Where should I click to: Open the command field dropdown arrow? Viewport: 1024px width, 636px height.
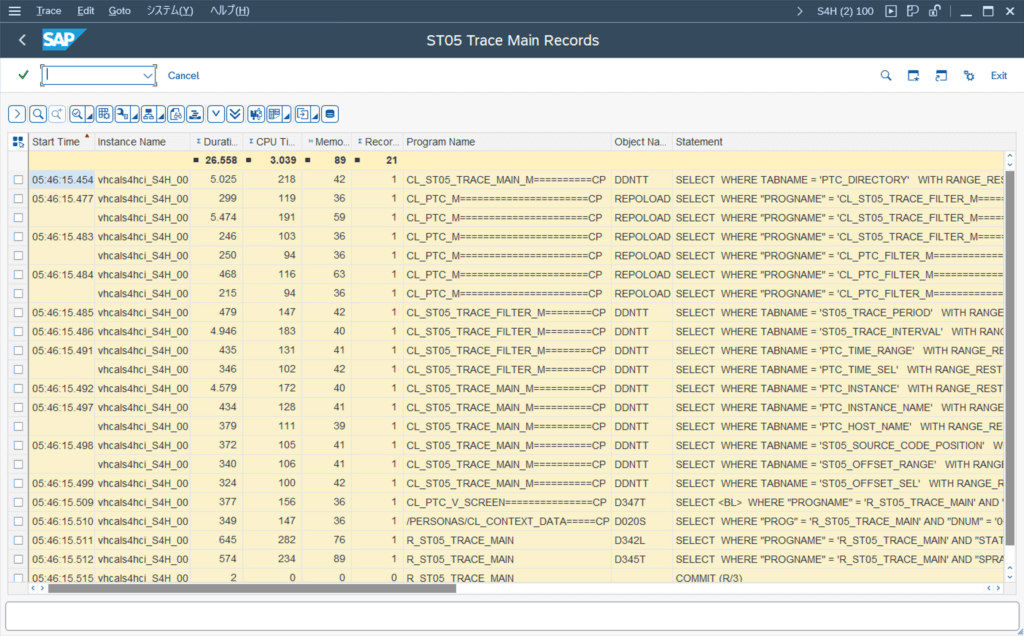click(148, 75)
